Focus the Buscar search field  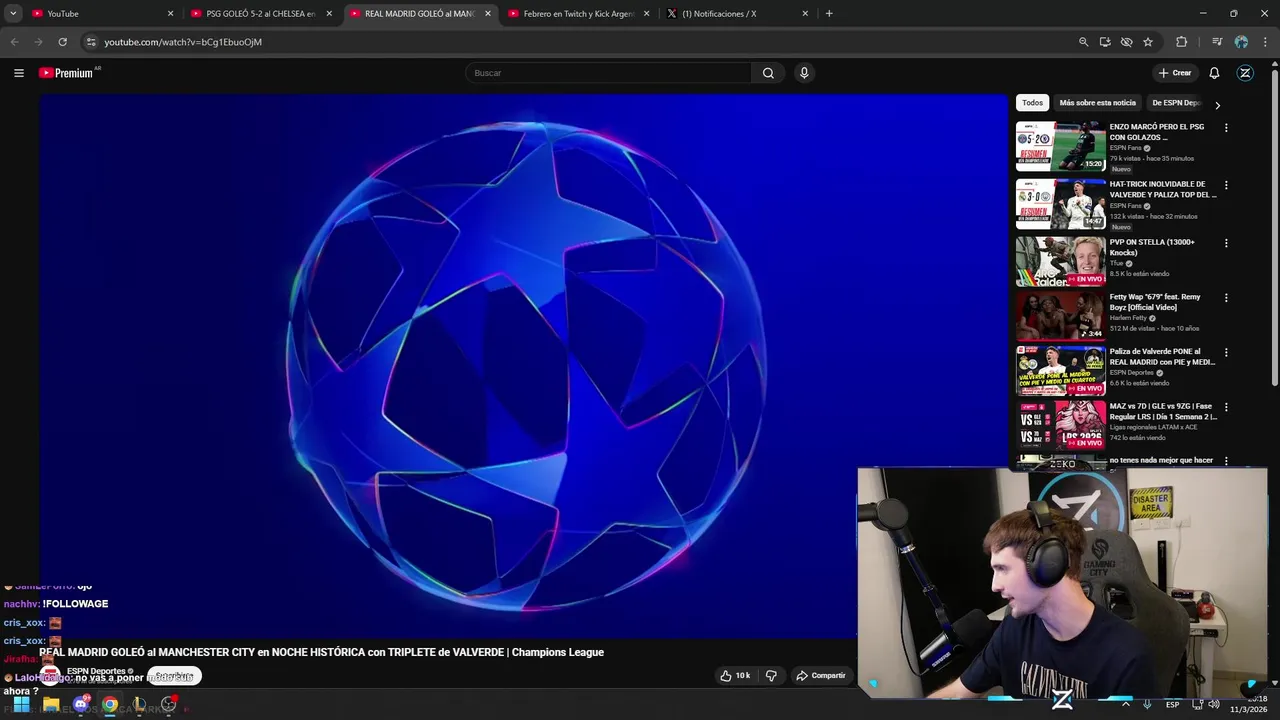(x=608, y=73)
